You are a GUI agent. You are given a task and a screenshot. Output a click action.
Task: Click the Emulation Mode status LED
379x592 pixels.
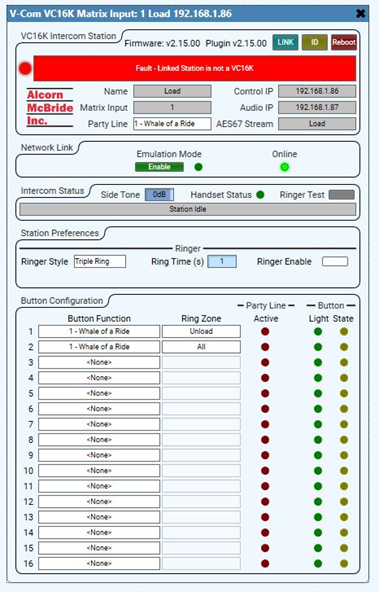click(x=198, y=167)
